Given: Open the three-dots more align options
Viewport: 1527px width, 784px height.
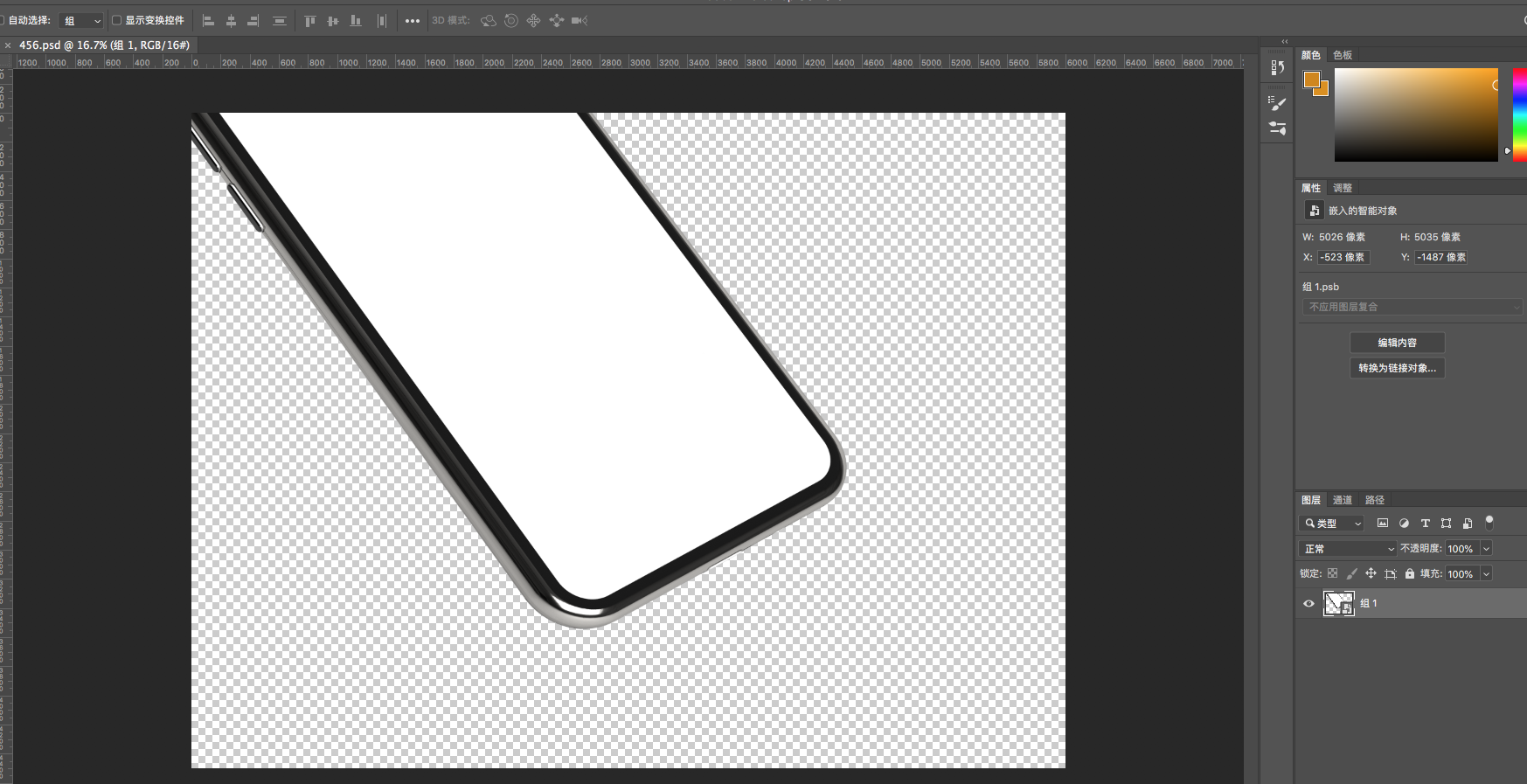Looking at the screenshot, I should (413, 21).
